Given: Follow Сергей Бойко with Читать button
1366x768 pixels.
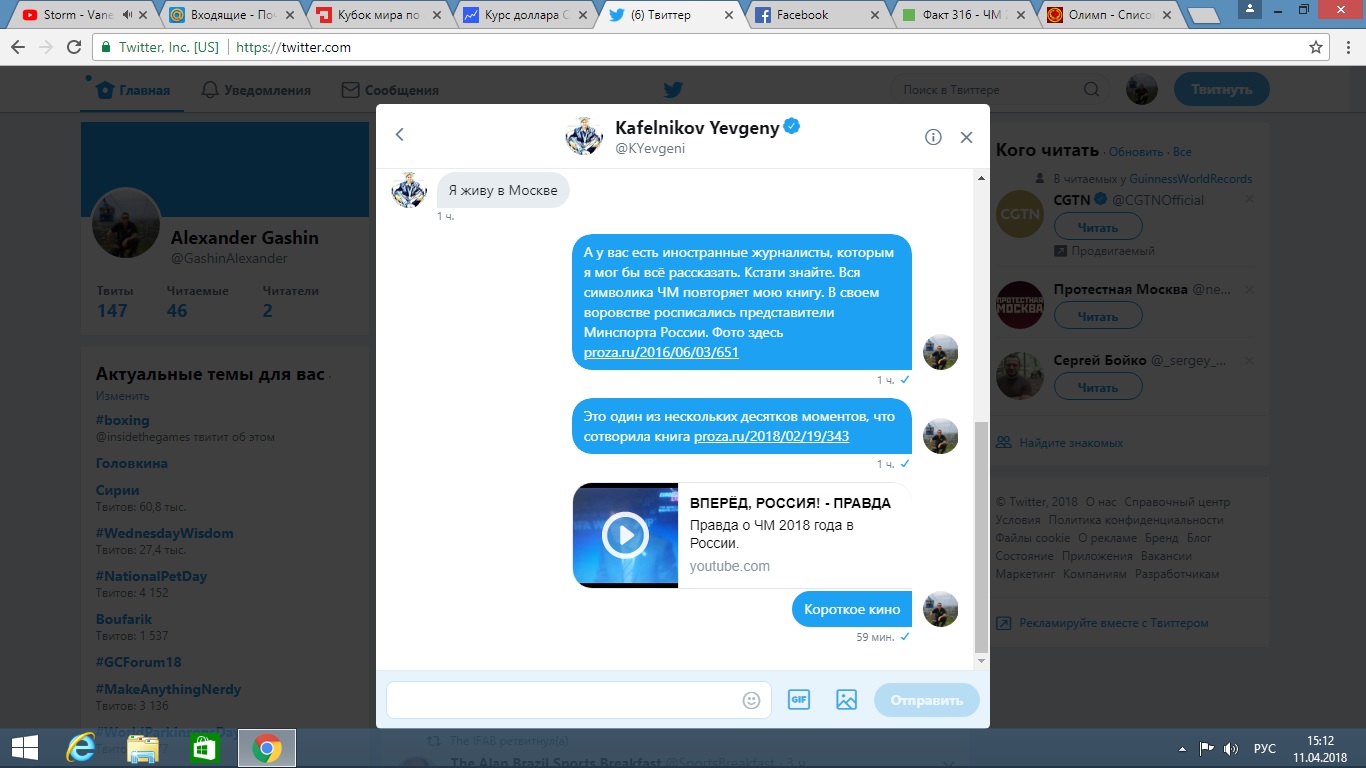Looking at the screenshot, I should [1098, 387].
